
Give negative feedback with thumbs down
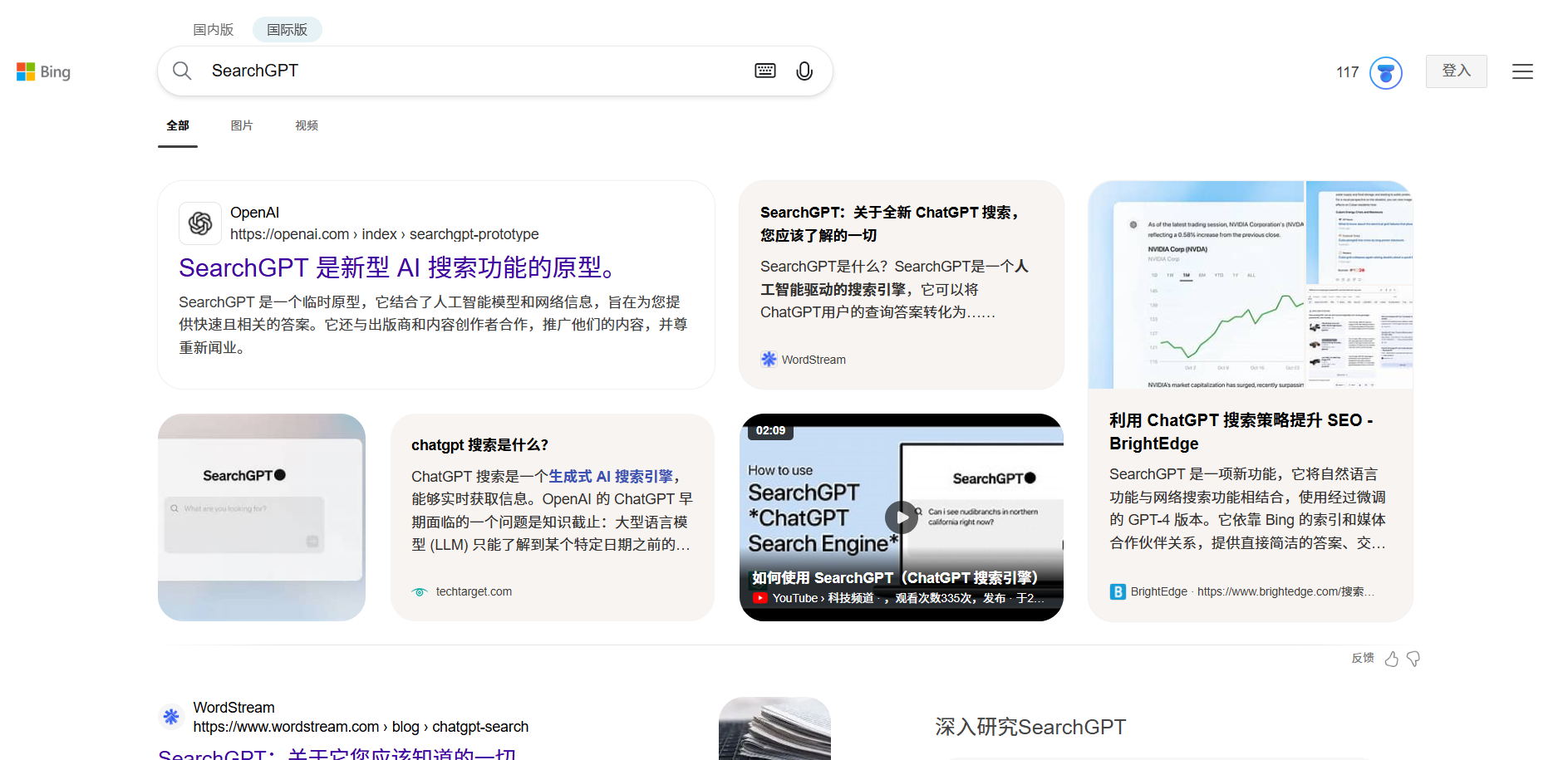[1413, 659]
